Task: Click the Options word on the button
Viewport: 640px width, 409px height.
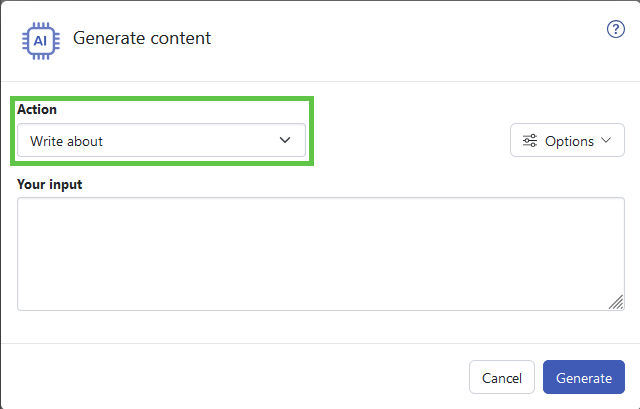Action: (x=569, y=141)
